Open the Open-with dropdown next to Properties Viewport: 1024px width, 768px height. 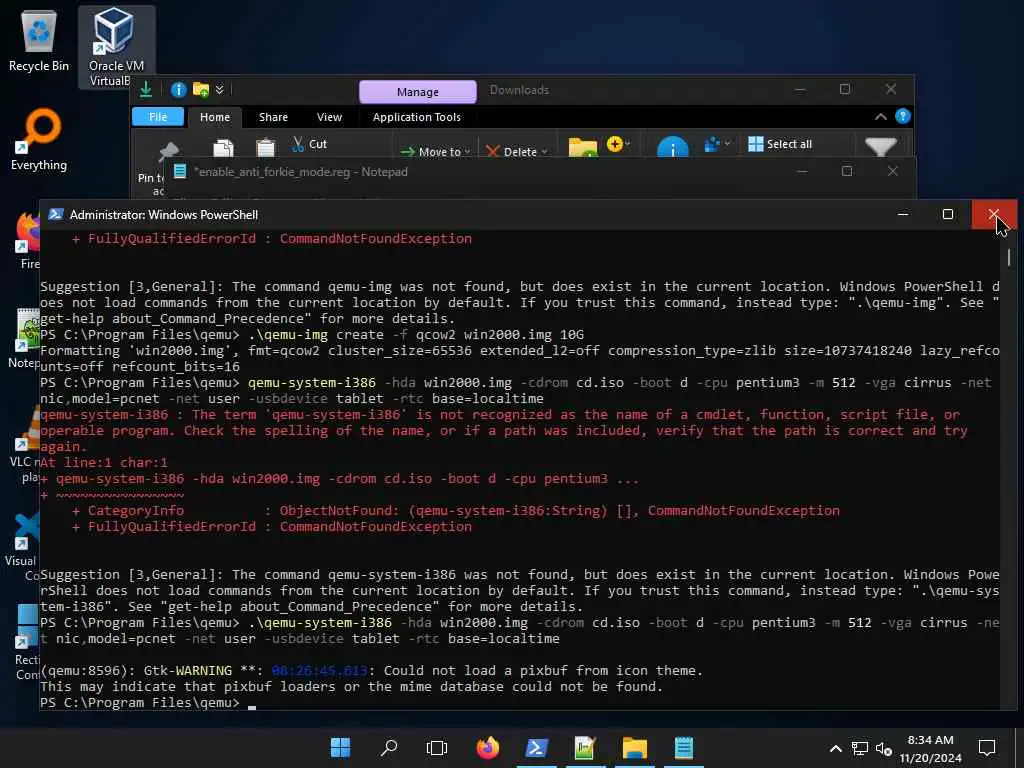click(717, 144)
